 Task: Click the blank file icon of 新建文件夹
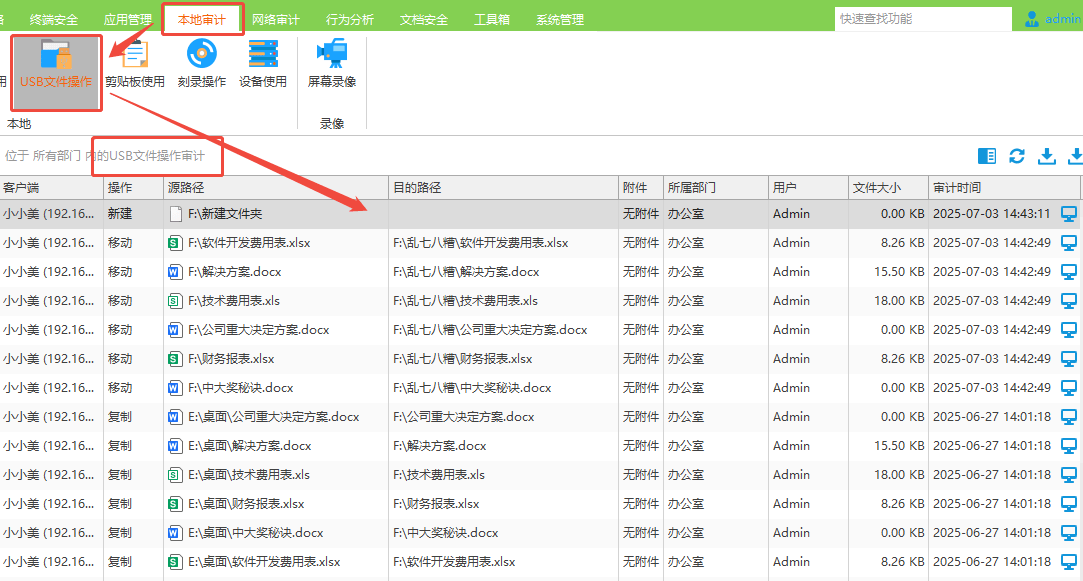175,214
